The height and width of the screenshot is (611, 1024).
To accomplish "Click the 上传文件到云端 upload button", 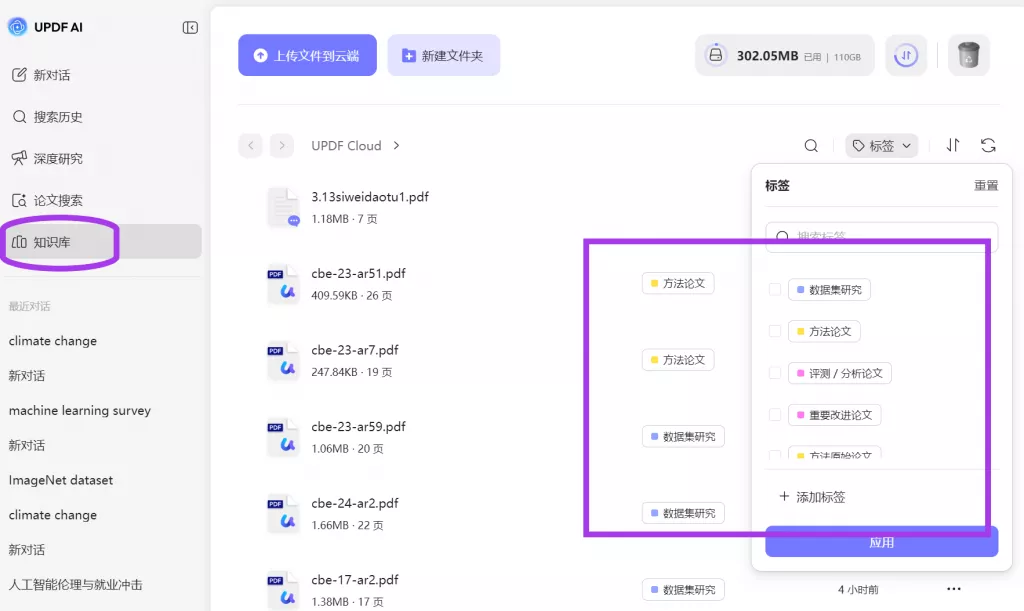I will point(307,55).
